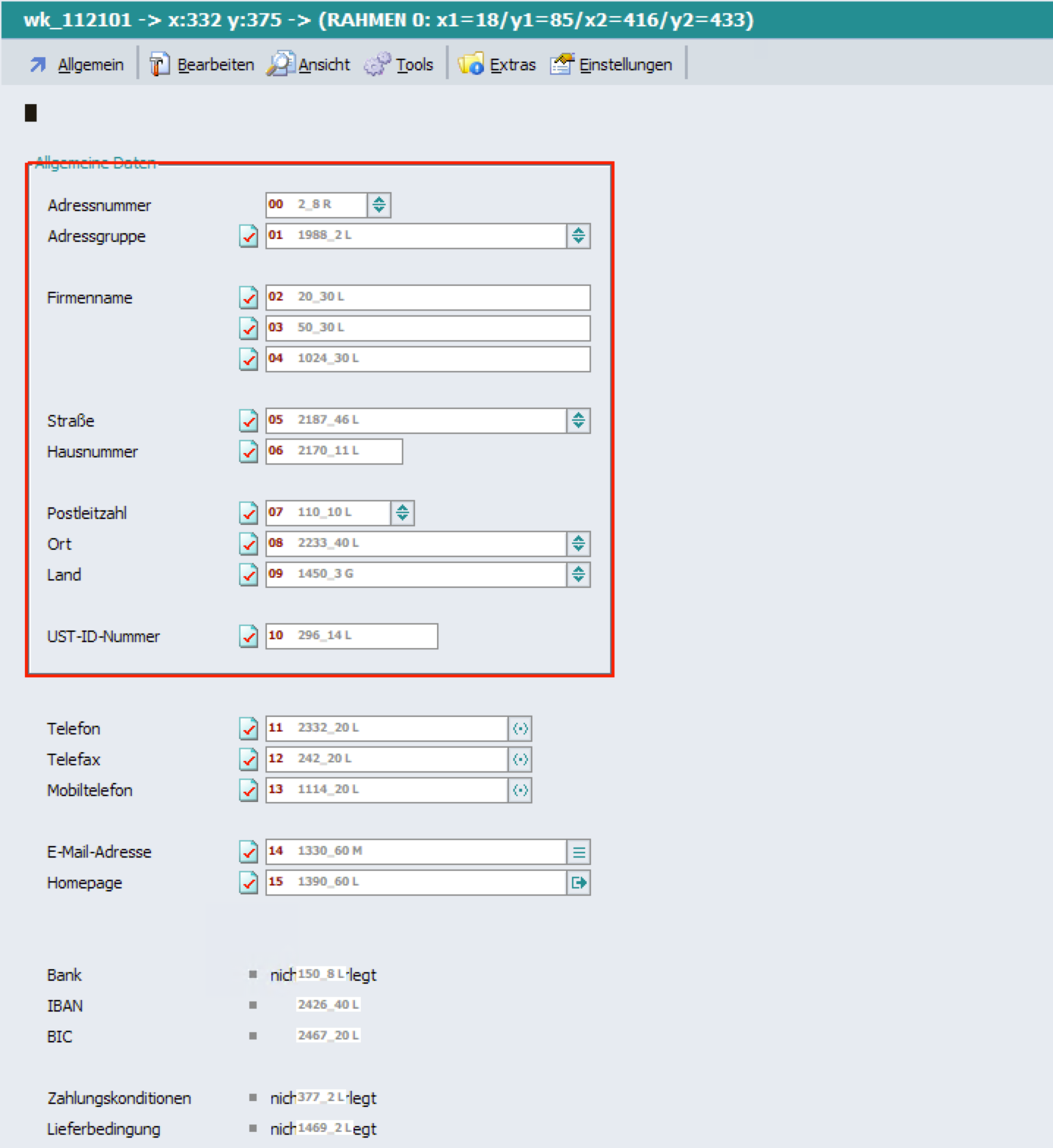
Task: Open the list icon beside E-Mail-Adresse
Action: click(x=579, y=852)
